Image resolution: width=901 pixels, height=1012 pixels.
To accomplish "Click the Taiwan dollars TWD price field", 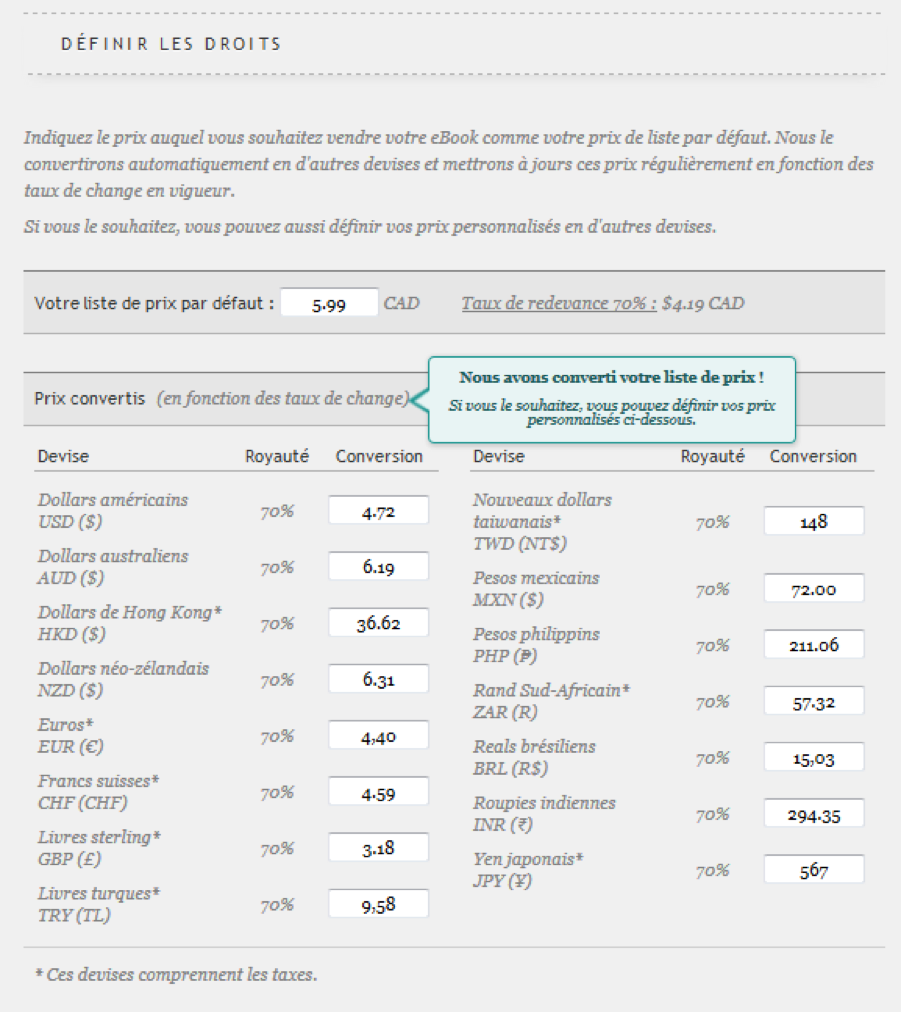I will [x=814, y=521].
